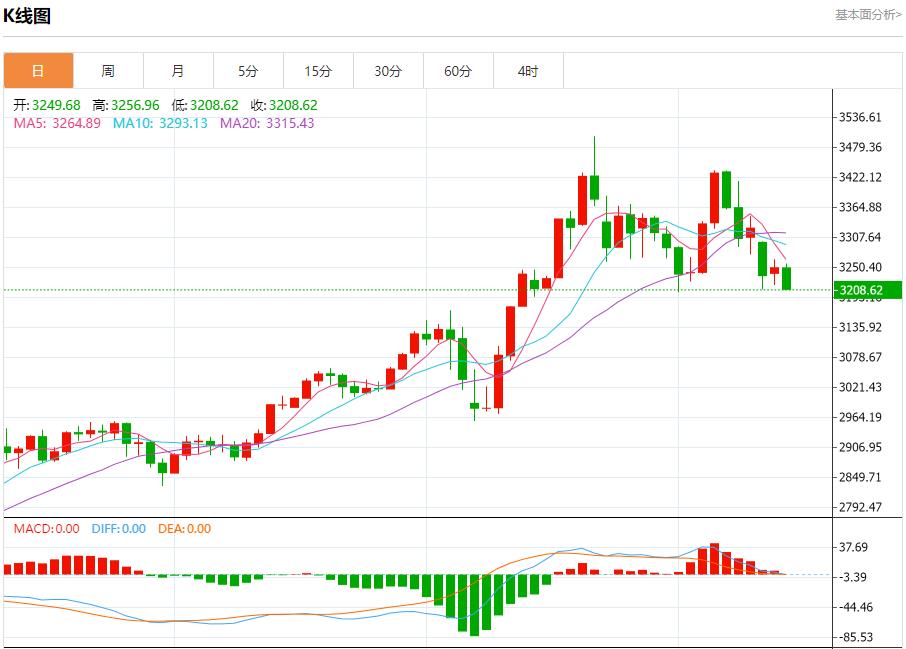The image size is (906, 649).
Task: Click the MA5 3264.89 indicator label
Action: pyautogui.click(x=57, y=123)
